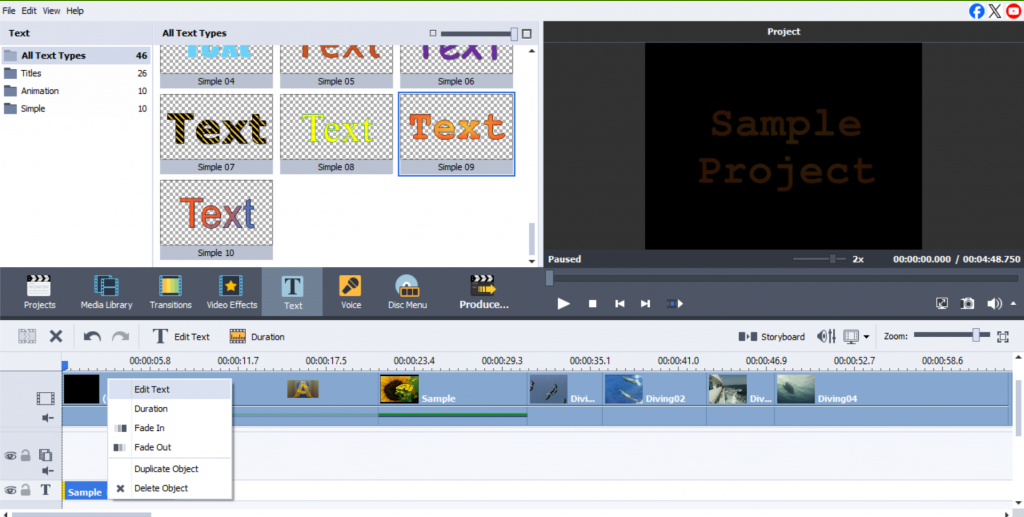Toggle the lock on the text track
This screenshot has height=517, width=1024.
tap(27, 490)
